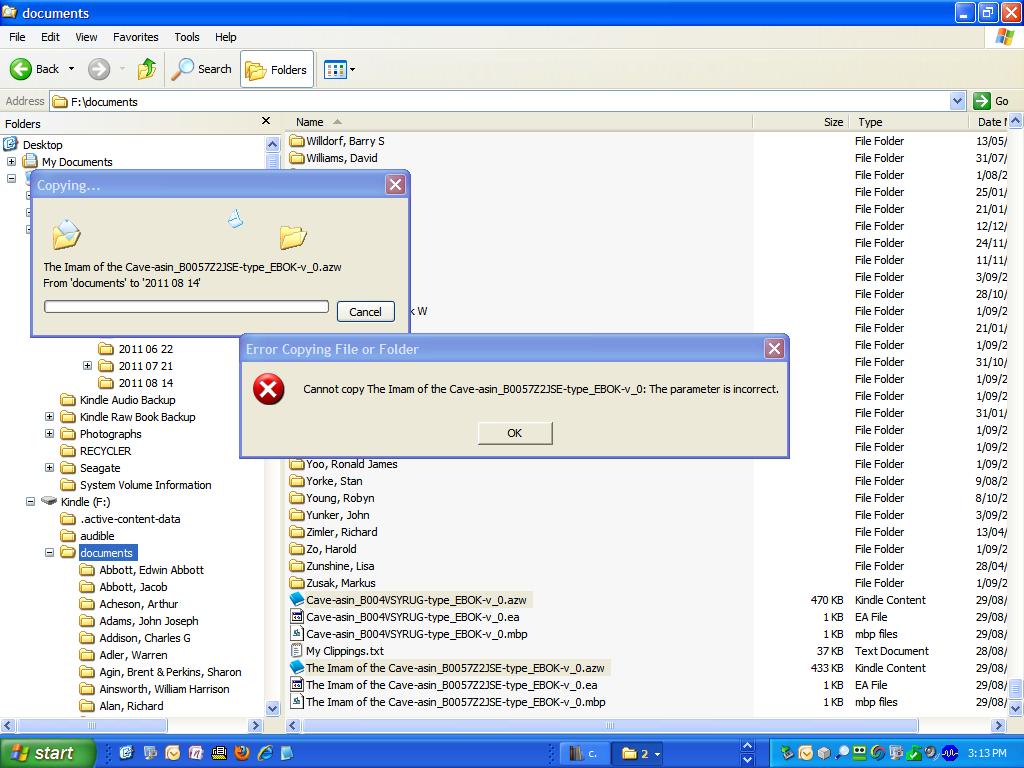Viewport: 1024px width, 768px height.
Task: Expand the 2011 07 21 folder node
Action: [x=88, y=365]
